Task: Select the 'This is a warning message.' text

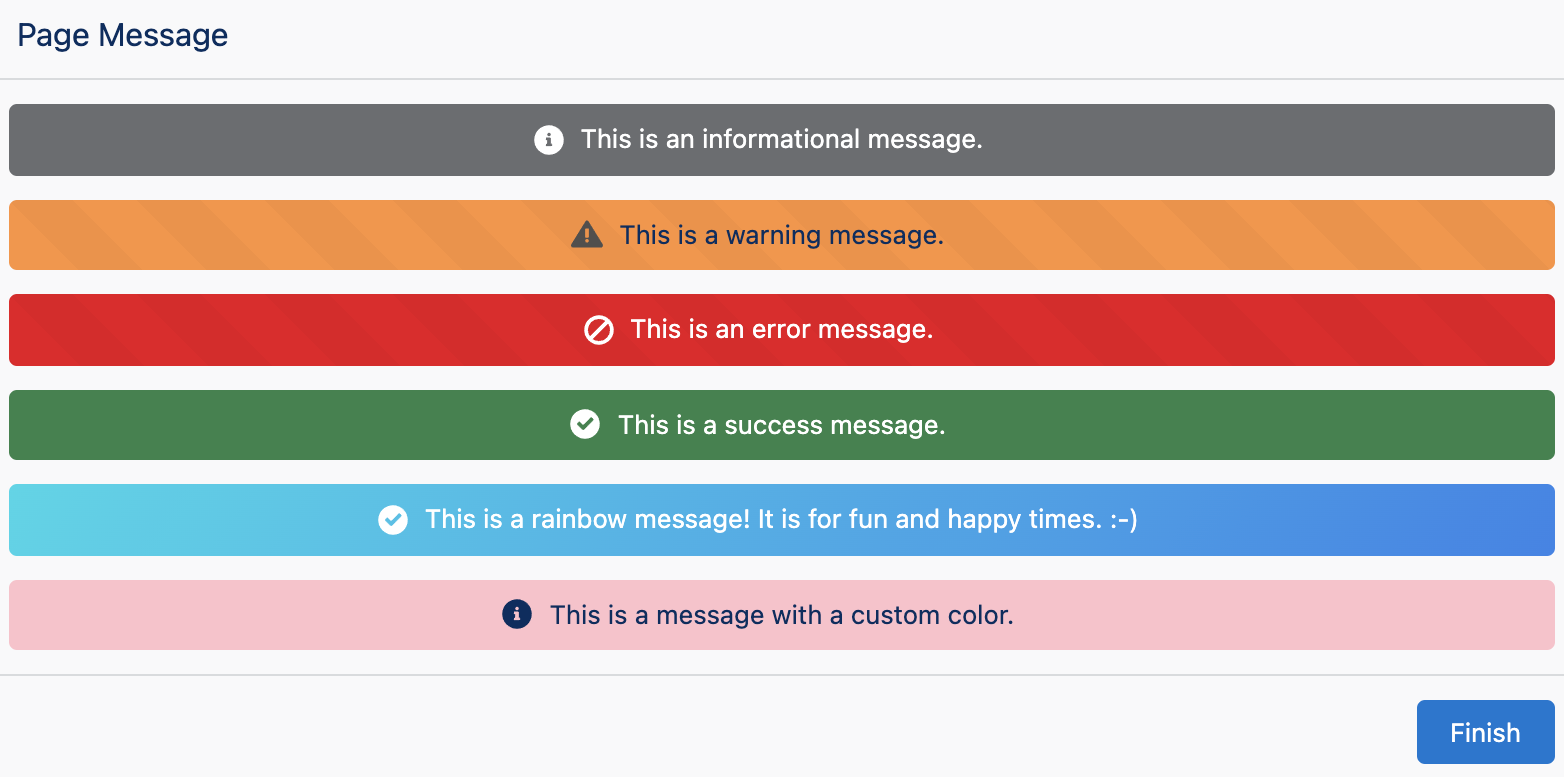Action: click(x=782, y=235)
